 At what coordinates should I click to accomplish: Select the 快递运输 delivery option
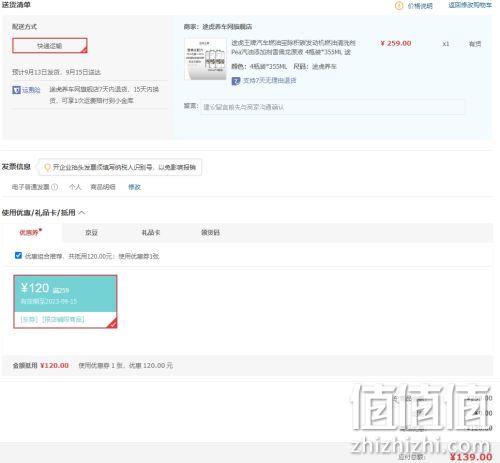click(50, 46)
